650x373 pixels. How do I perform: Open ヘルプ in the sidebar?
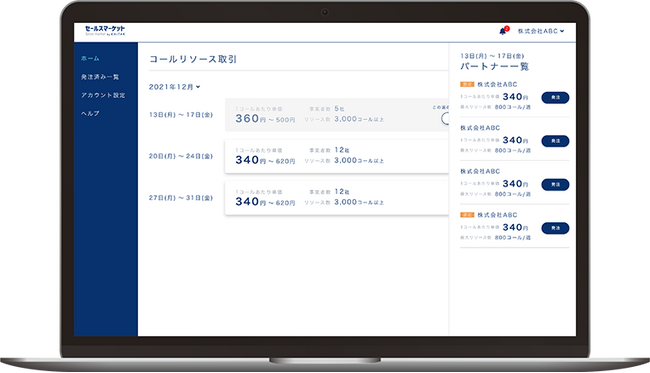pos(90,114)
